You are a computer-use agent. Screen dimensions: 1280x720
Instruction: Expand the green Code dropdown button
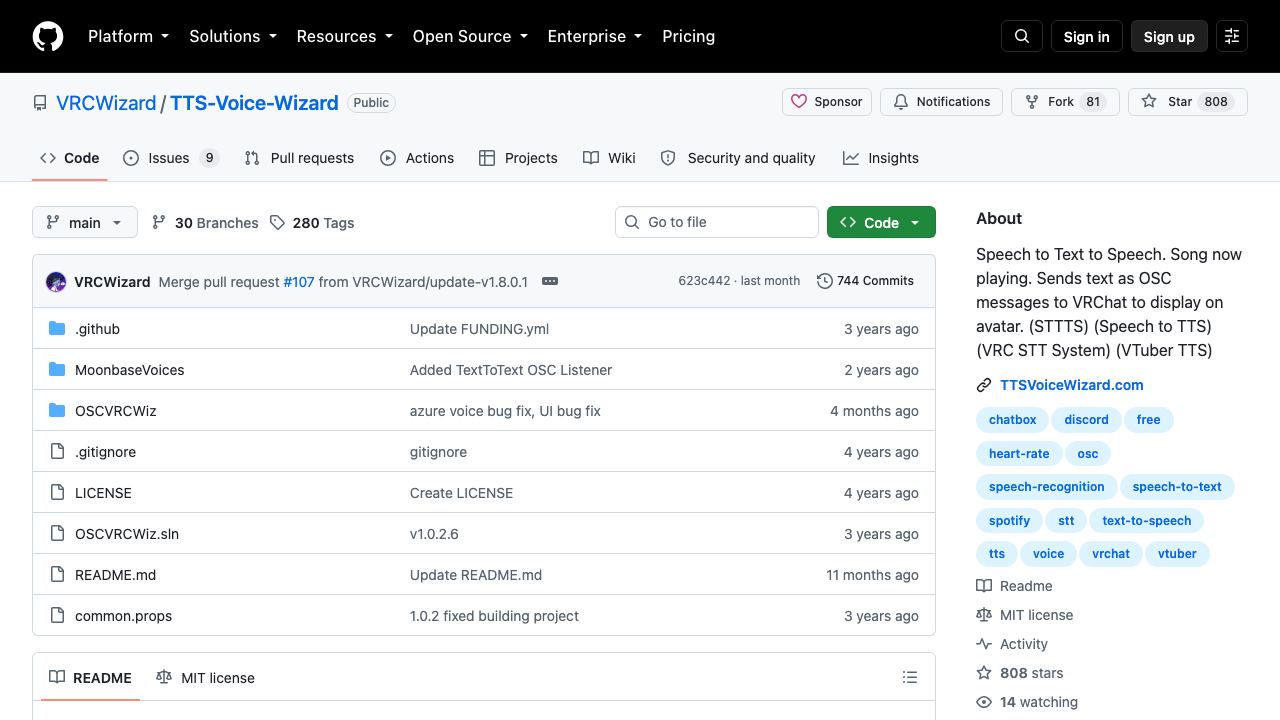pos(881,222)
